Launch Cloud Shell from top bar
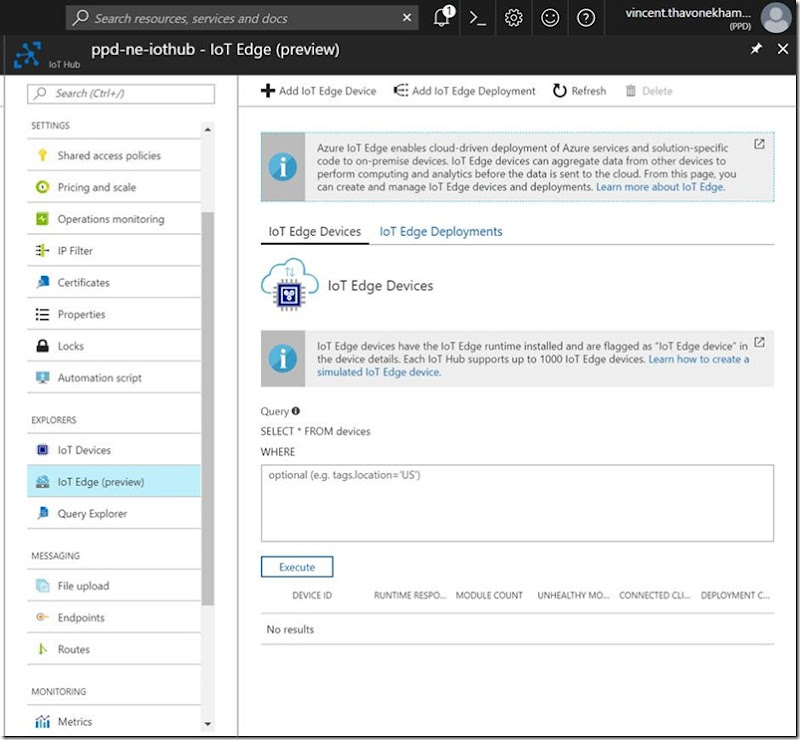 478,18
